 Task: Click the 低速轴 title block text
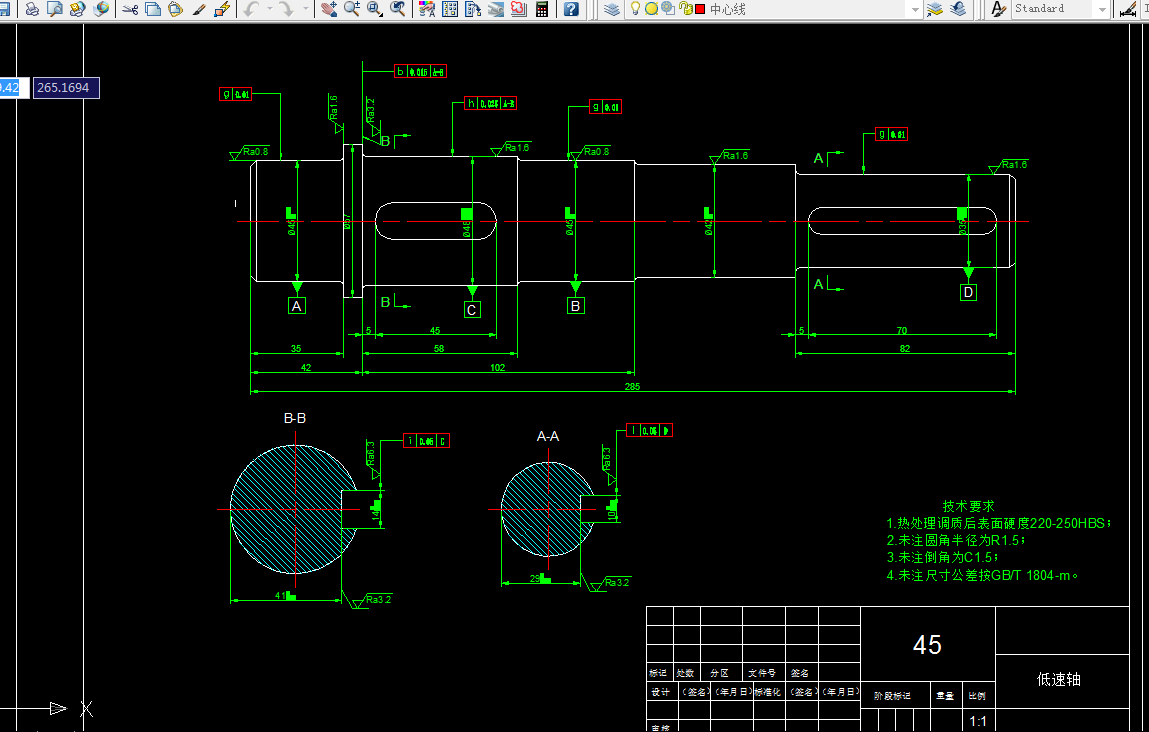[1058, 679]
